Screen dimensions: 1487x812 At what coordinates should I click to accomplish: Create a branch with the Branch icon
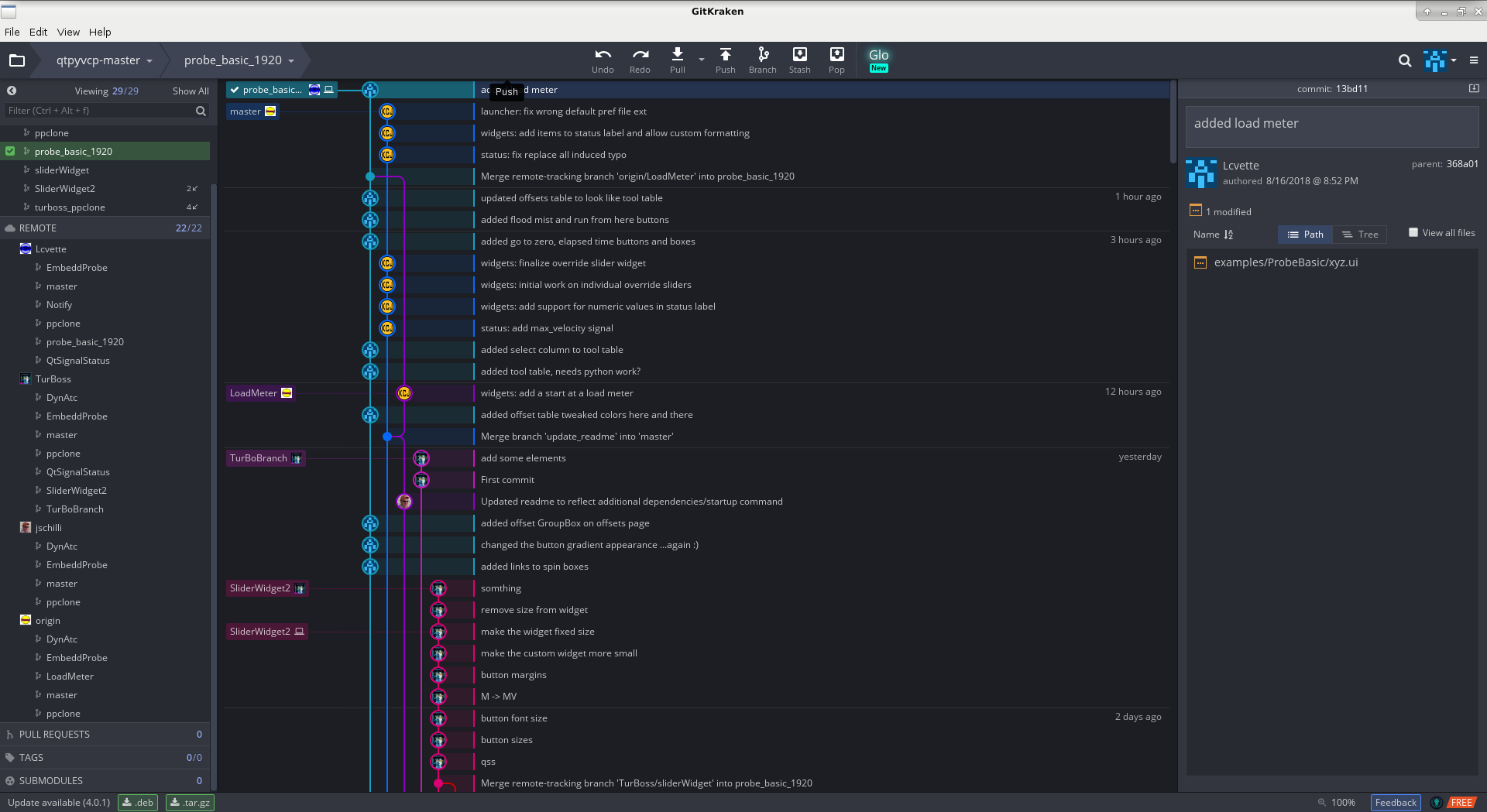point(762,60)
